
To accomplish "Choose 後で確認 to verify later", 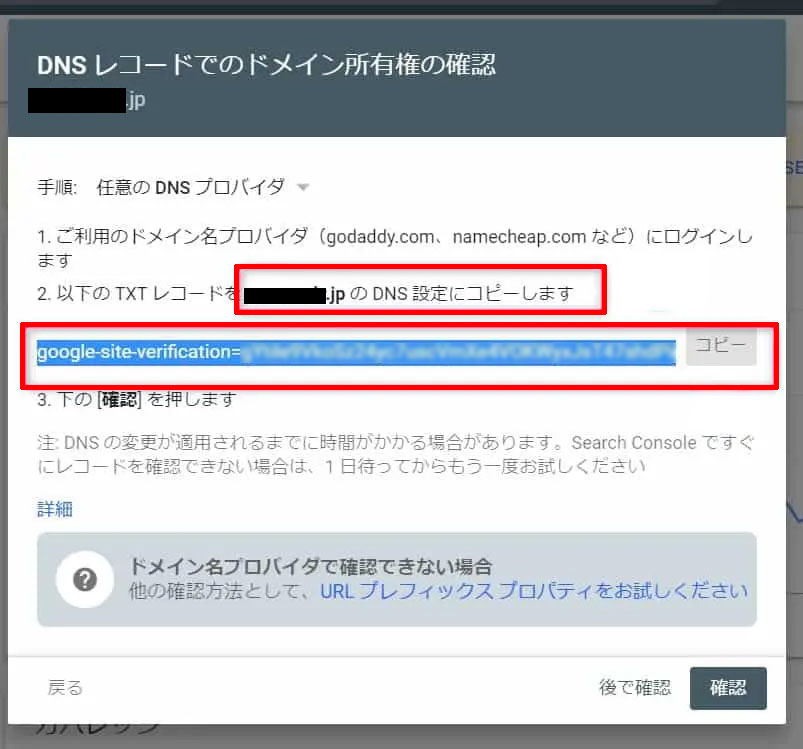I will coord(634,687).
